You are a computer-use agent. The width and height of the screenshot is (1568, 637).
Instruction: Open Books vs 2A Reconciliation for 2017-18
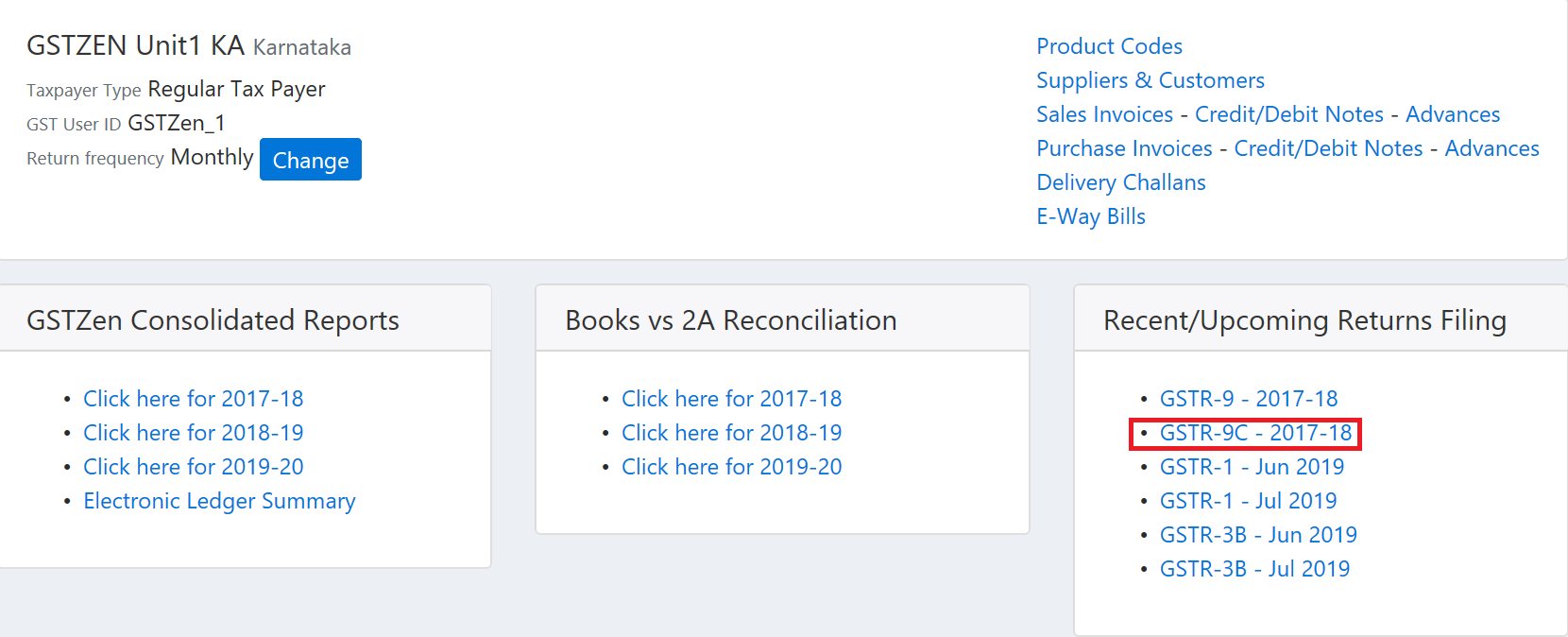pyautogui.click(x=731, y=399)
